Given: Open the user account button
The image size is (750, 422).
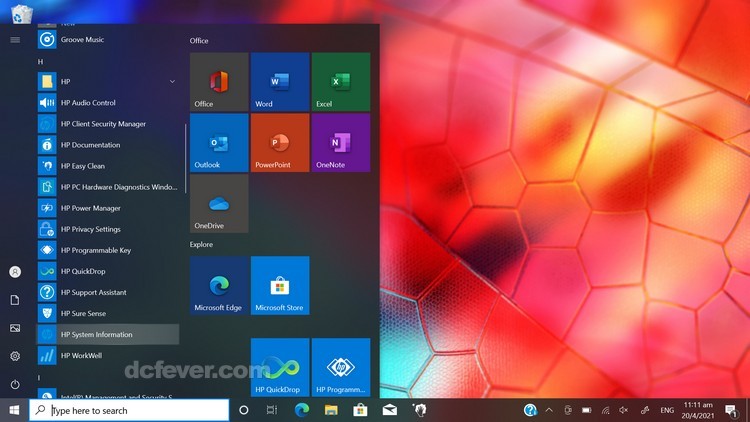Looking at the screenshot, I should point(15,272).
